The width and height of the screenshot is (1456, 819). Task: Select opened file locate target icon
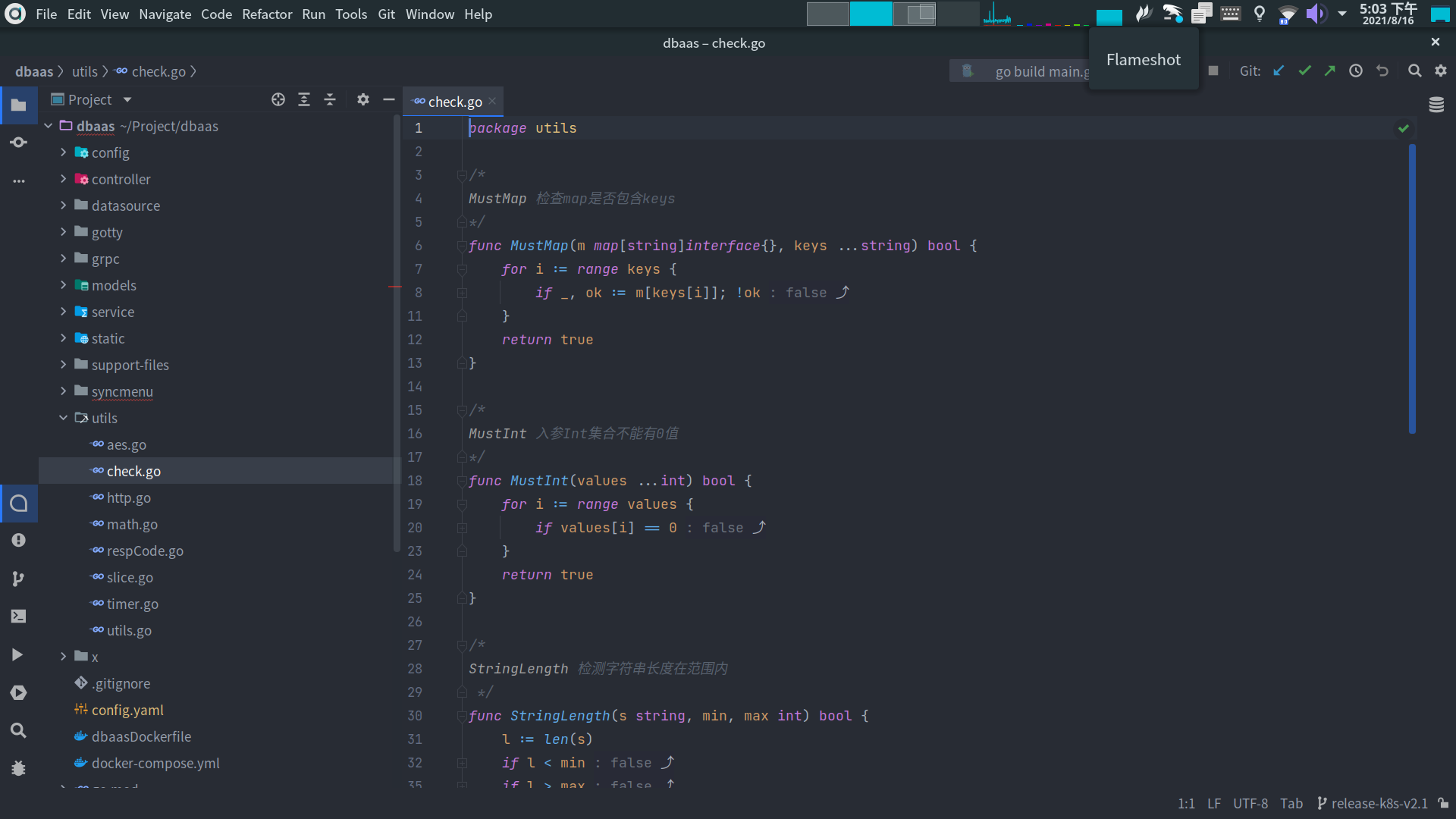(x=278, y=99)
